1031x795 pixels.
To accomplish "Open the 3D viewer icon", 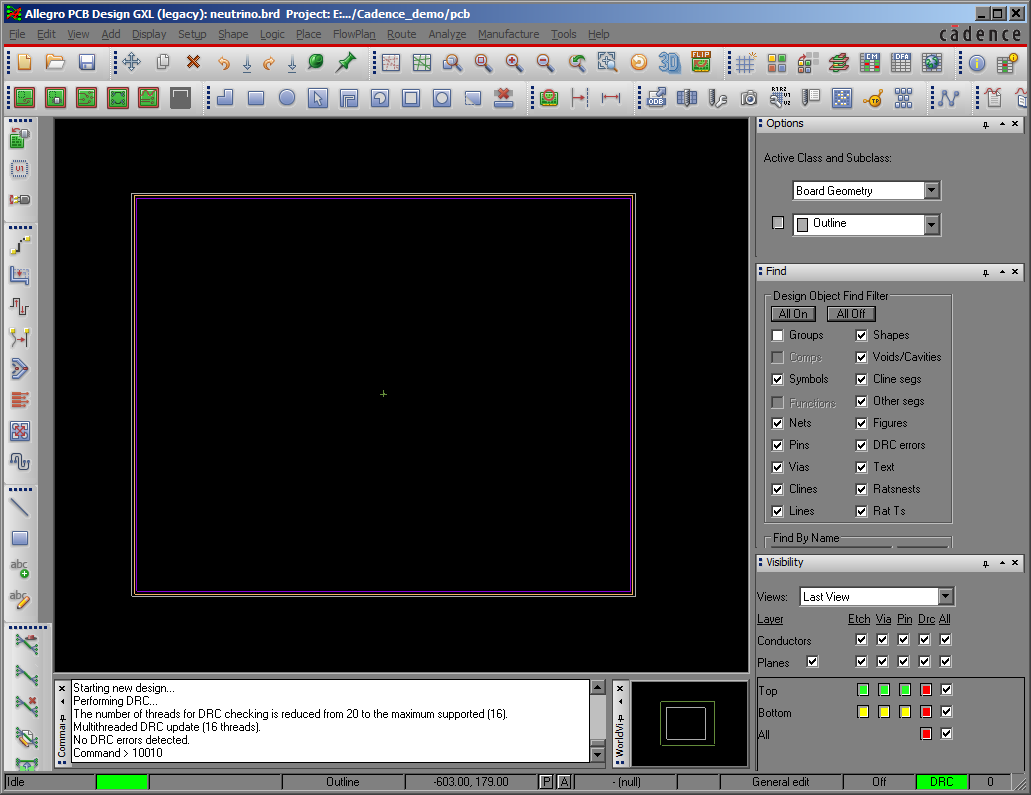I will tap(669, 62).
